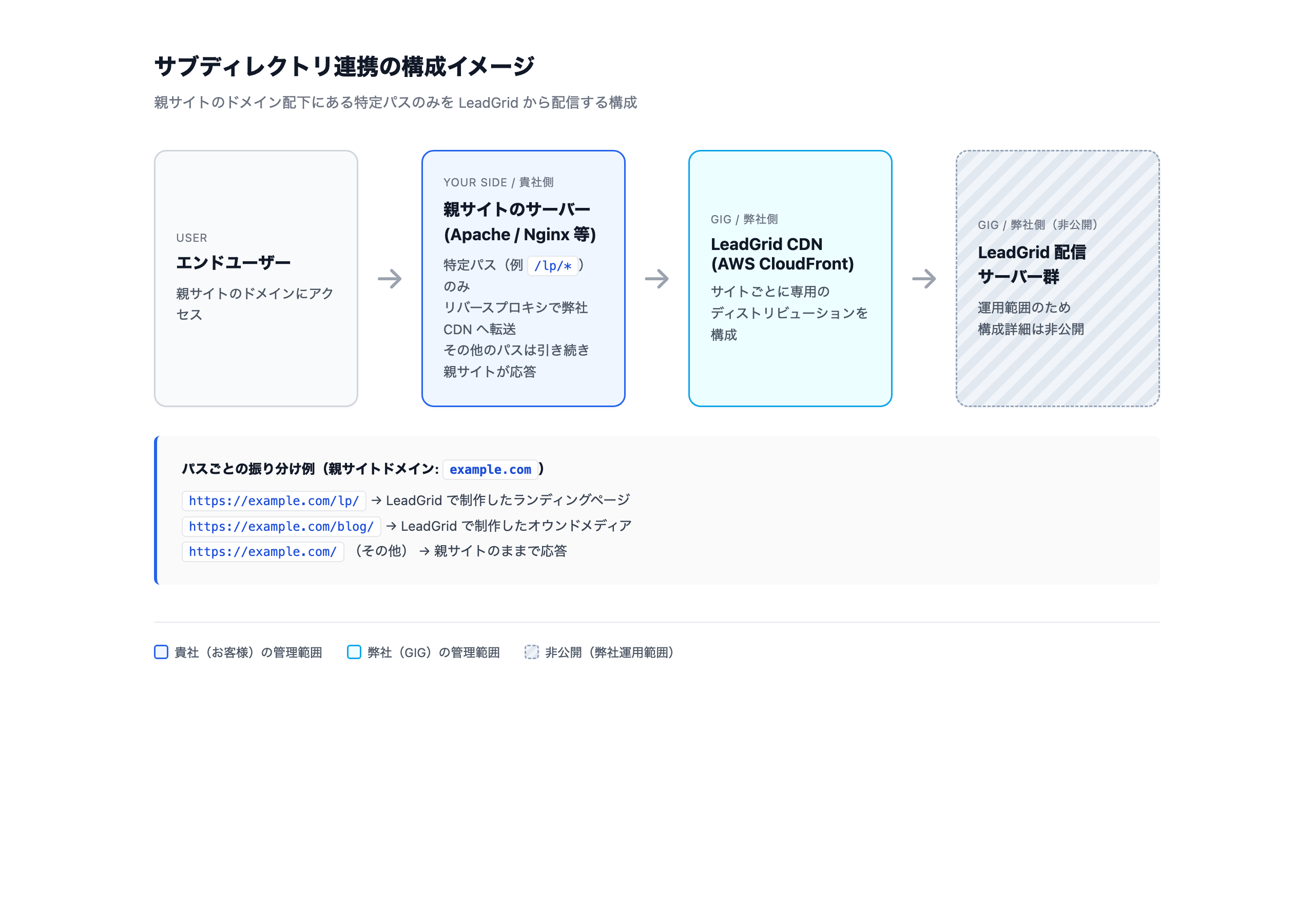The width and height of the screenshot is (1314, 924).
Task: Click the legend label "弊社（GIG）の管理範囲"
Action: tap(434, 652)
